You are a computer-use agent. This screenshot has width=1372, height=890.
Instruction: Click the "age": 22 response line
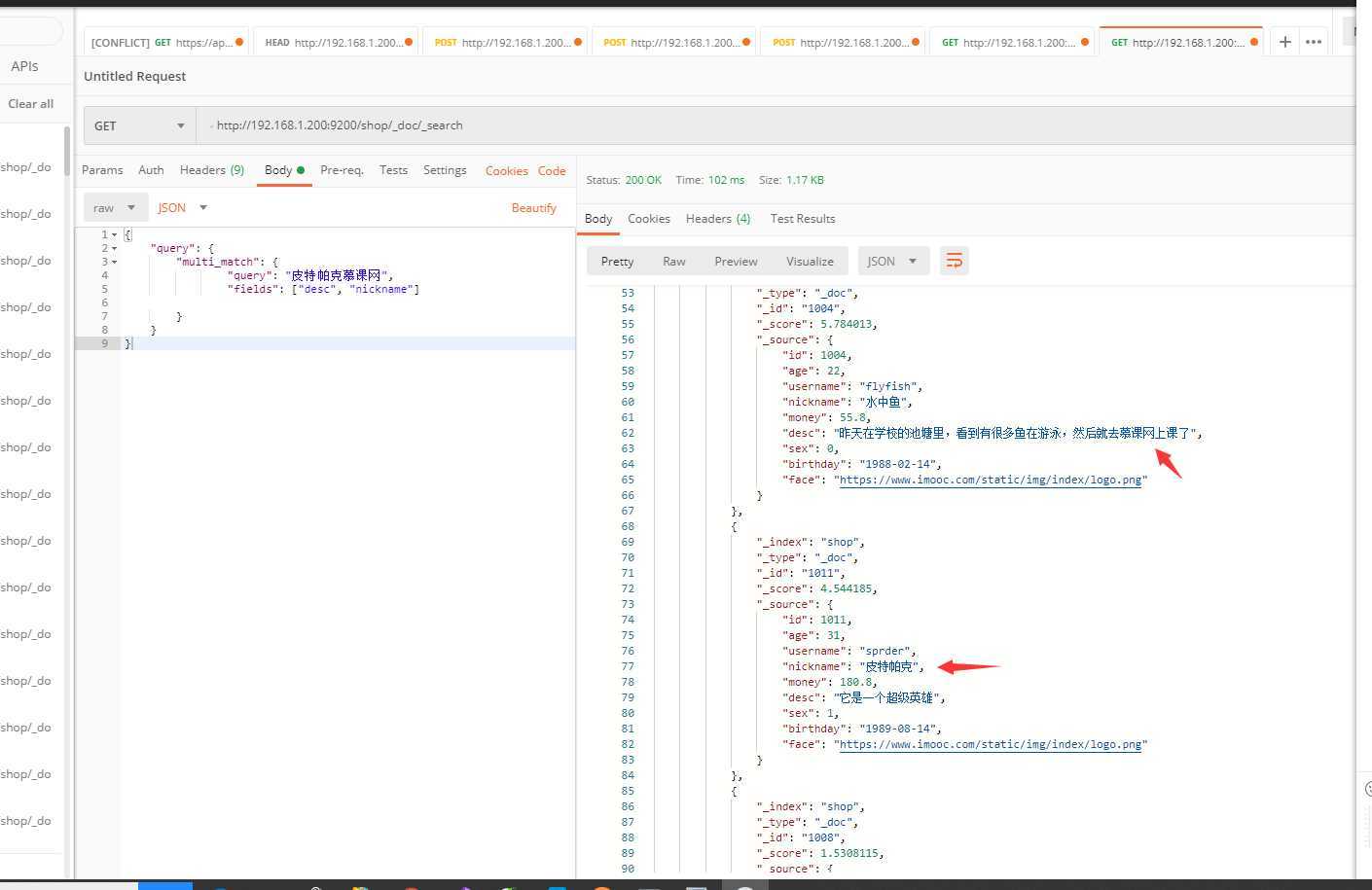pyautogui.click(x=814, y=371)
